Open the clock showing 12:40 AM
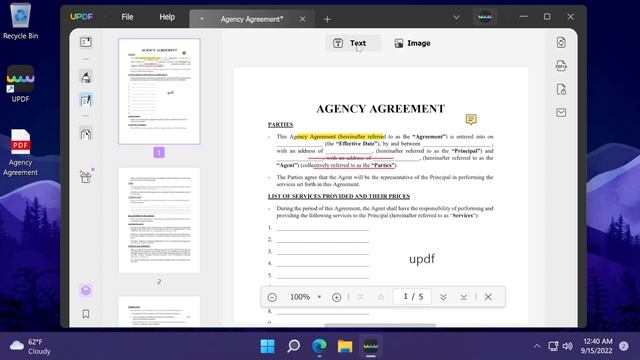Screen dimensions: 640x360 point(598,346)
